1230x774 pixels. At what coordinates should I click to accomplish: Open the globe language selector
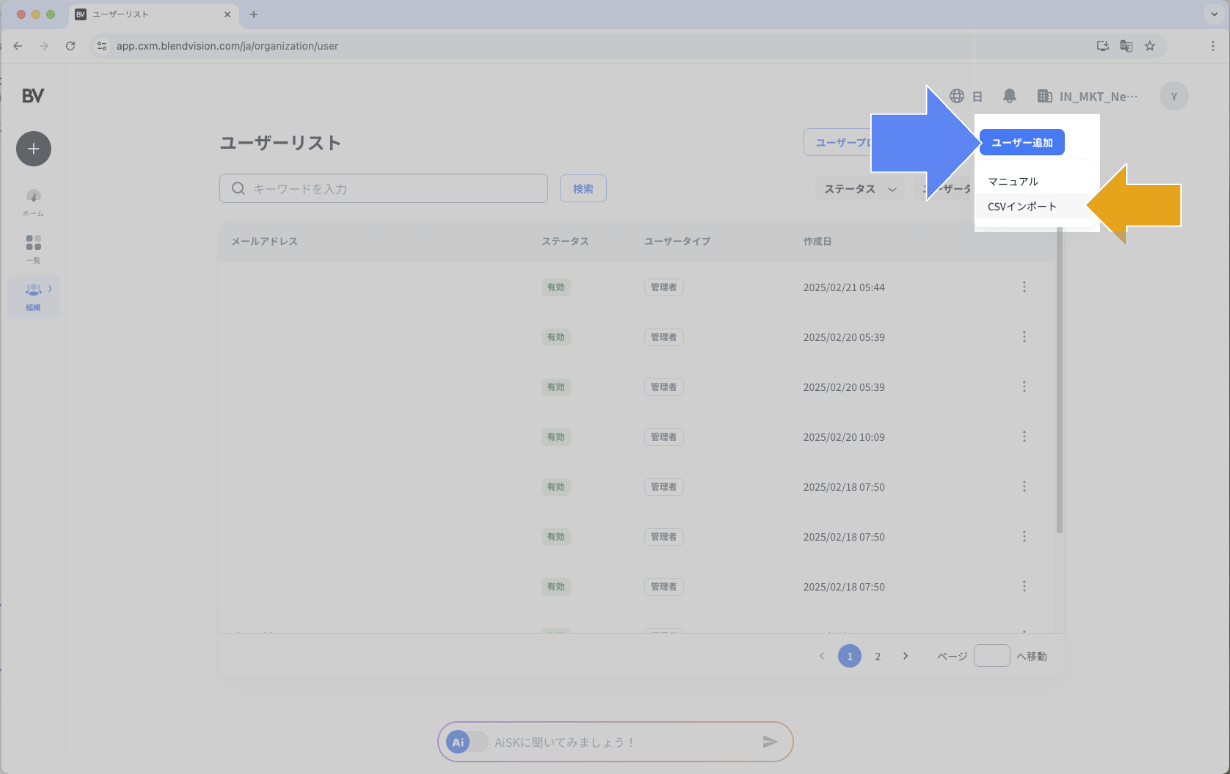tap(957, 96)
